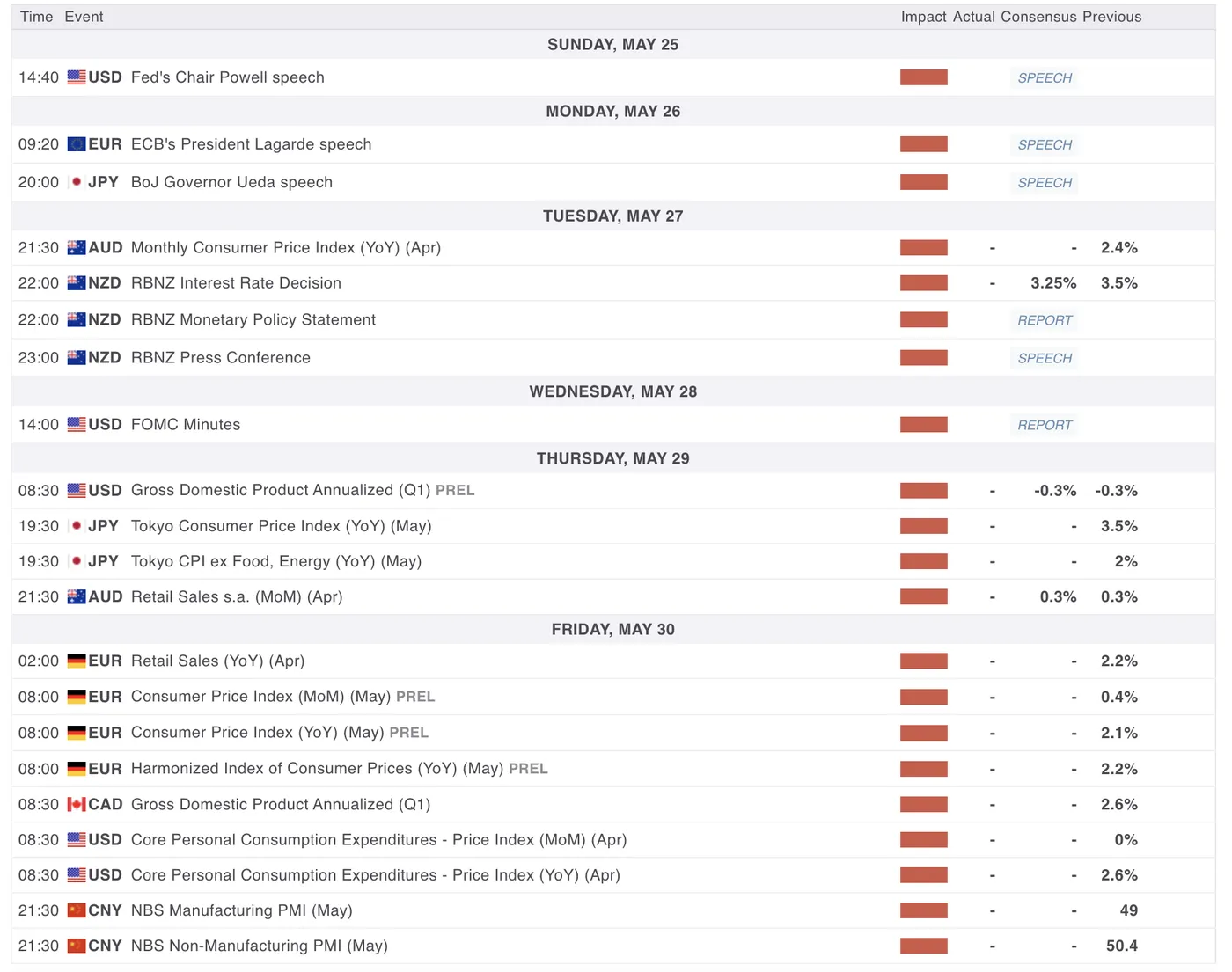The image size is (1232, 972).
Task: Click US flag on Core PCE Price Index (MoM)
Action: 77,840
